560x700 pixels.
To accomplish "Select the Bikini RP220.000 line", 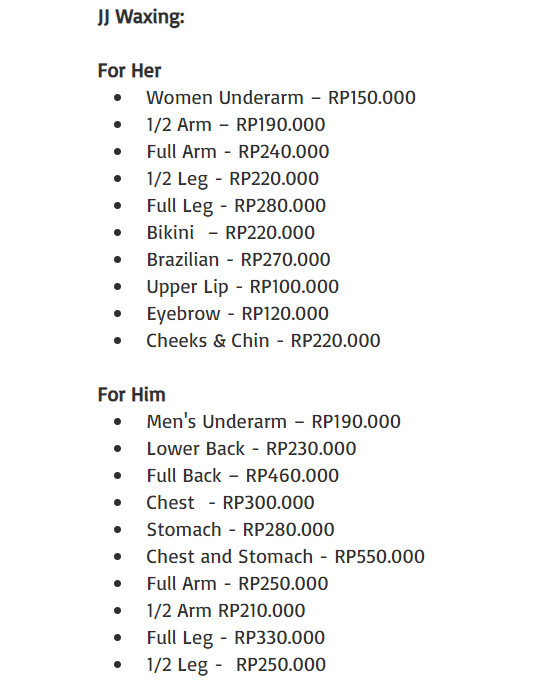I will 230,233.
